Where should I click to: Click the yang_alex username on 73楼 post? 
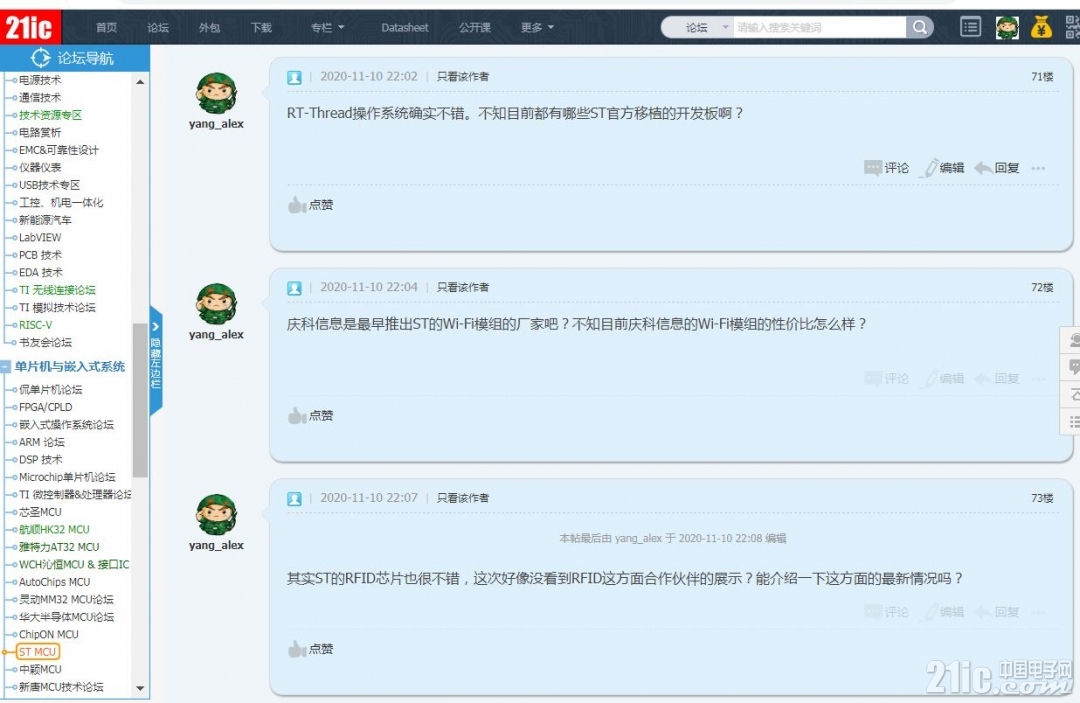click(x=216, y=545)
